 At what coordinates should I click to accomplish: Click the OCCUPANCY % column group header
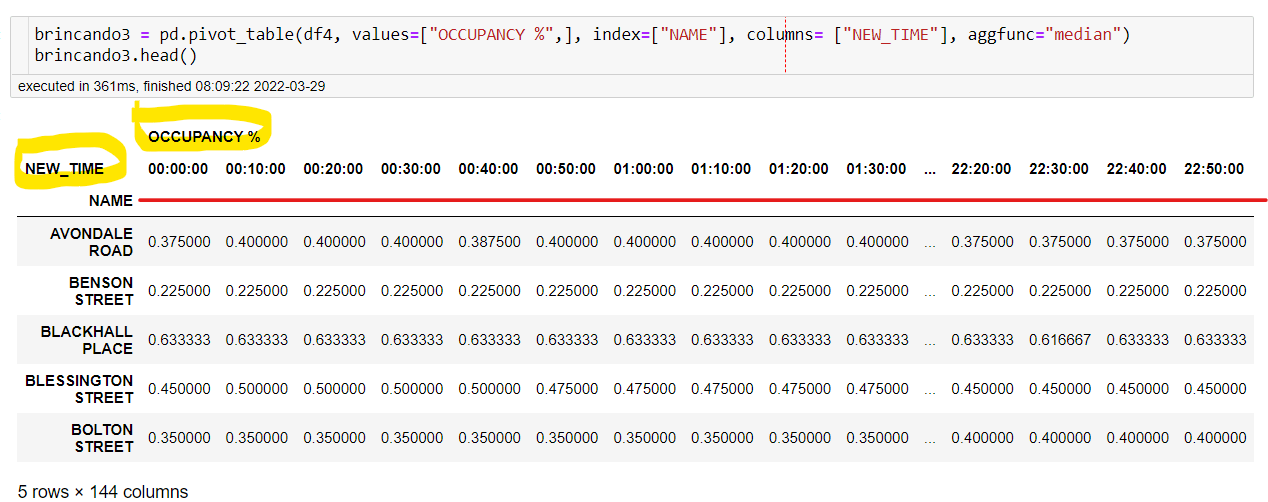point(204,137)
